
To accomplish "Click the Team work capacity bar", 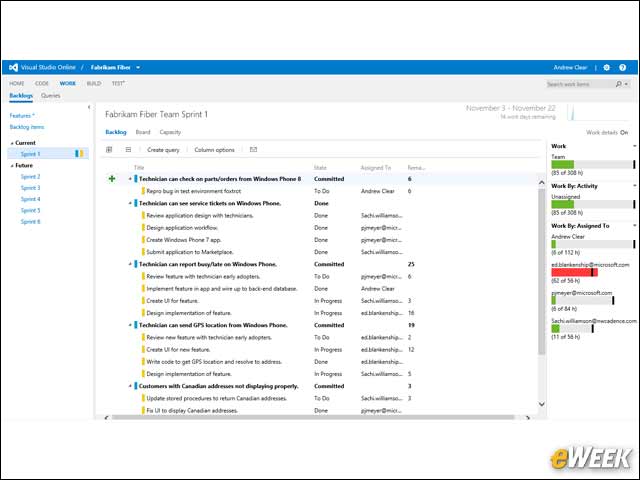I will click(x=593, y=164).
